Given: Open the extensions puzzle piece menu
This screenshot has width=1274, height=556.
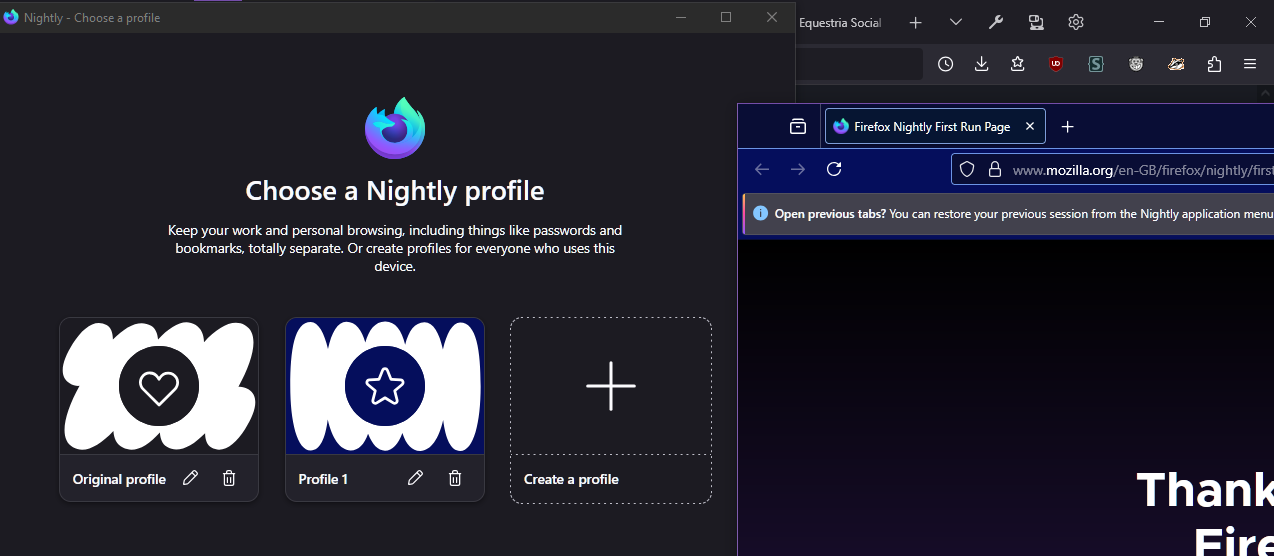Looking at the screenshot, I should tap(1214, 64).
